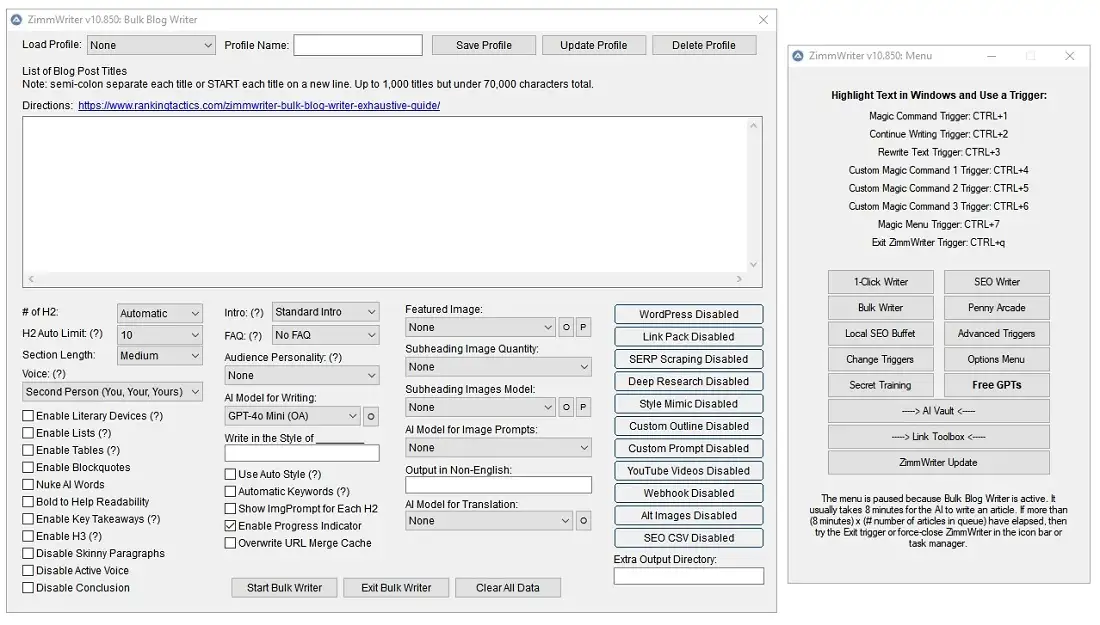Select AI Vault from the ZimmWriter menu

point(938,411)
